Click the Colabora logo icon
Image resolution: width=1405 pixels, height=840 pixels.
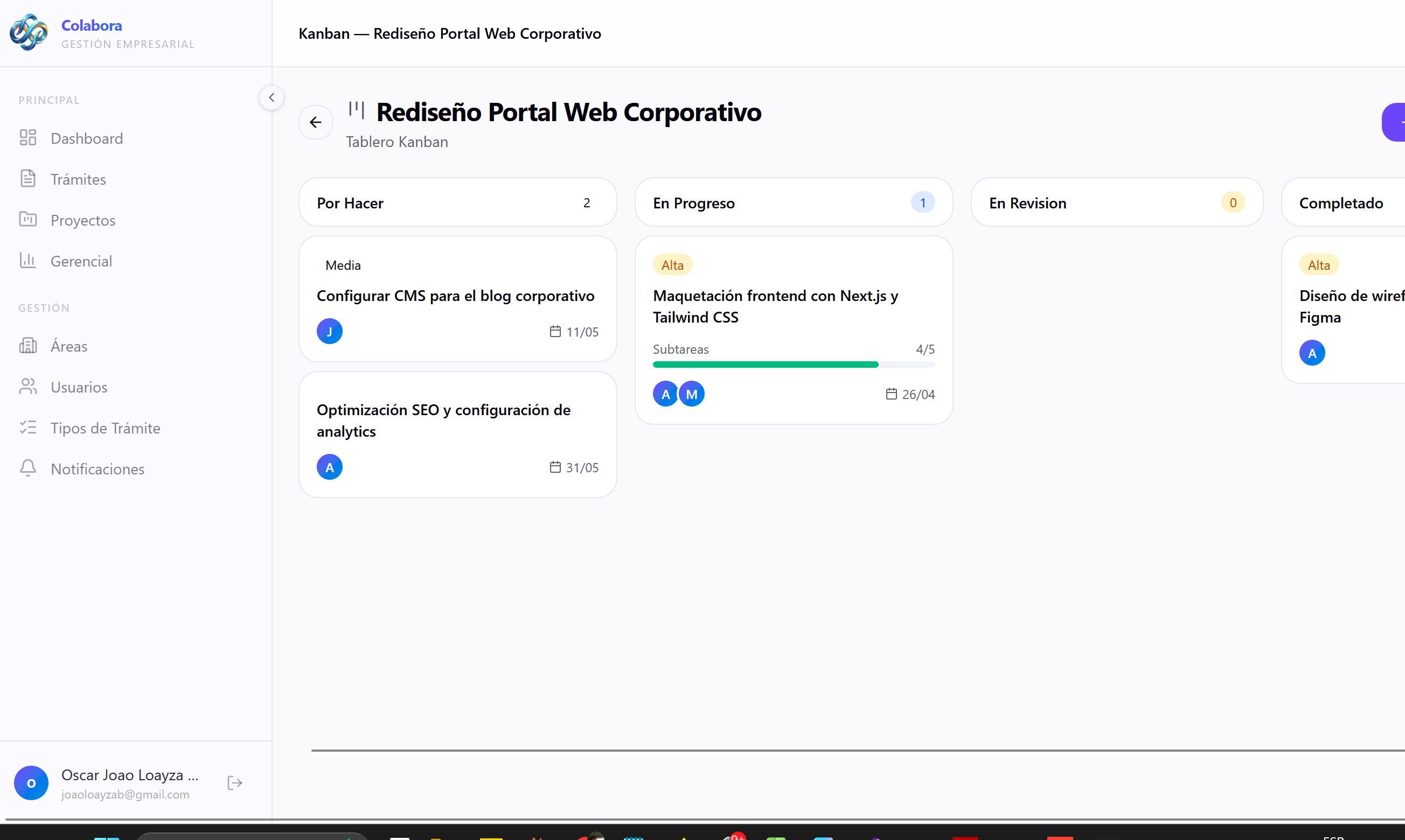coord(28,32)
